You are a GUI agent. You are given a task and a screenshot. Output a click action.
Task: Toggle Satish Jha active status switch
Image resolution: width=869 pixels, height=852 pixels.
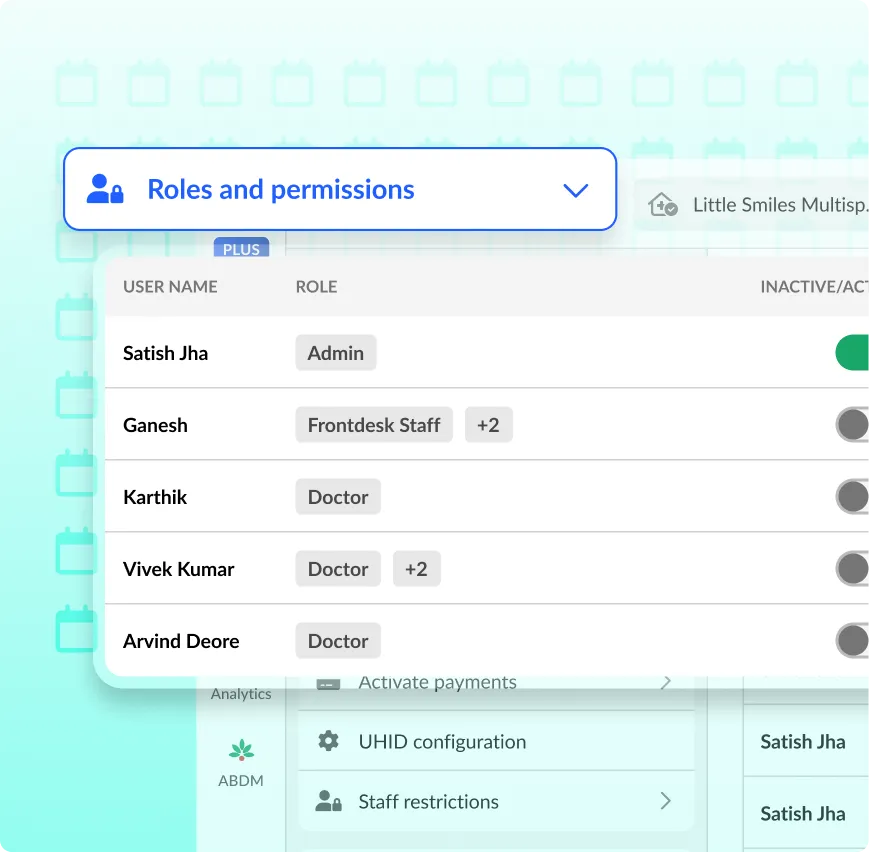852,353
